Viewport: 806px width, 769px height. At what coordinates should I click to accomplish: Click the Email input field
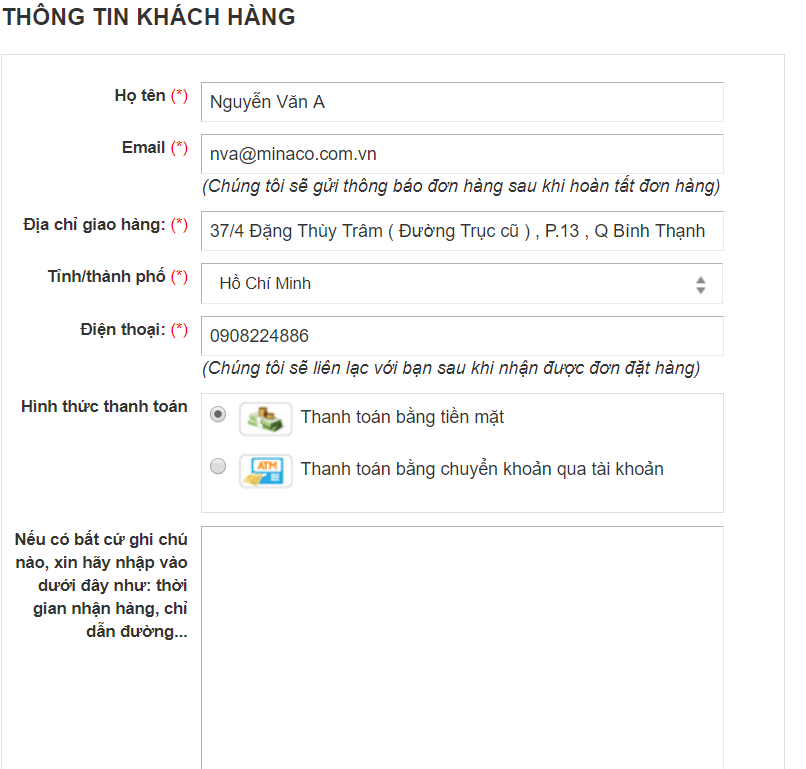coord(462,154)
